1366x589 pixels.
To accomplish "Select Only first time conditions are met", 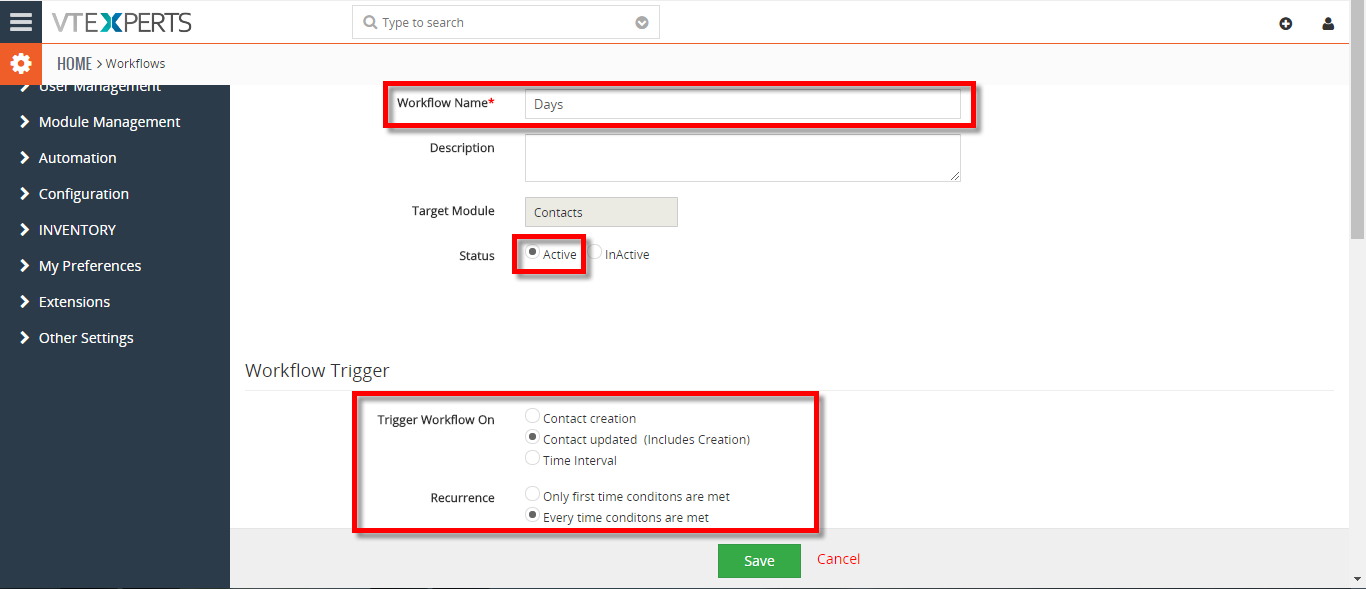I will [533, 494].
